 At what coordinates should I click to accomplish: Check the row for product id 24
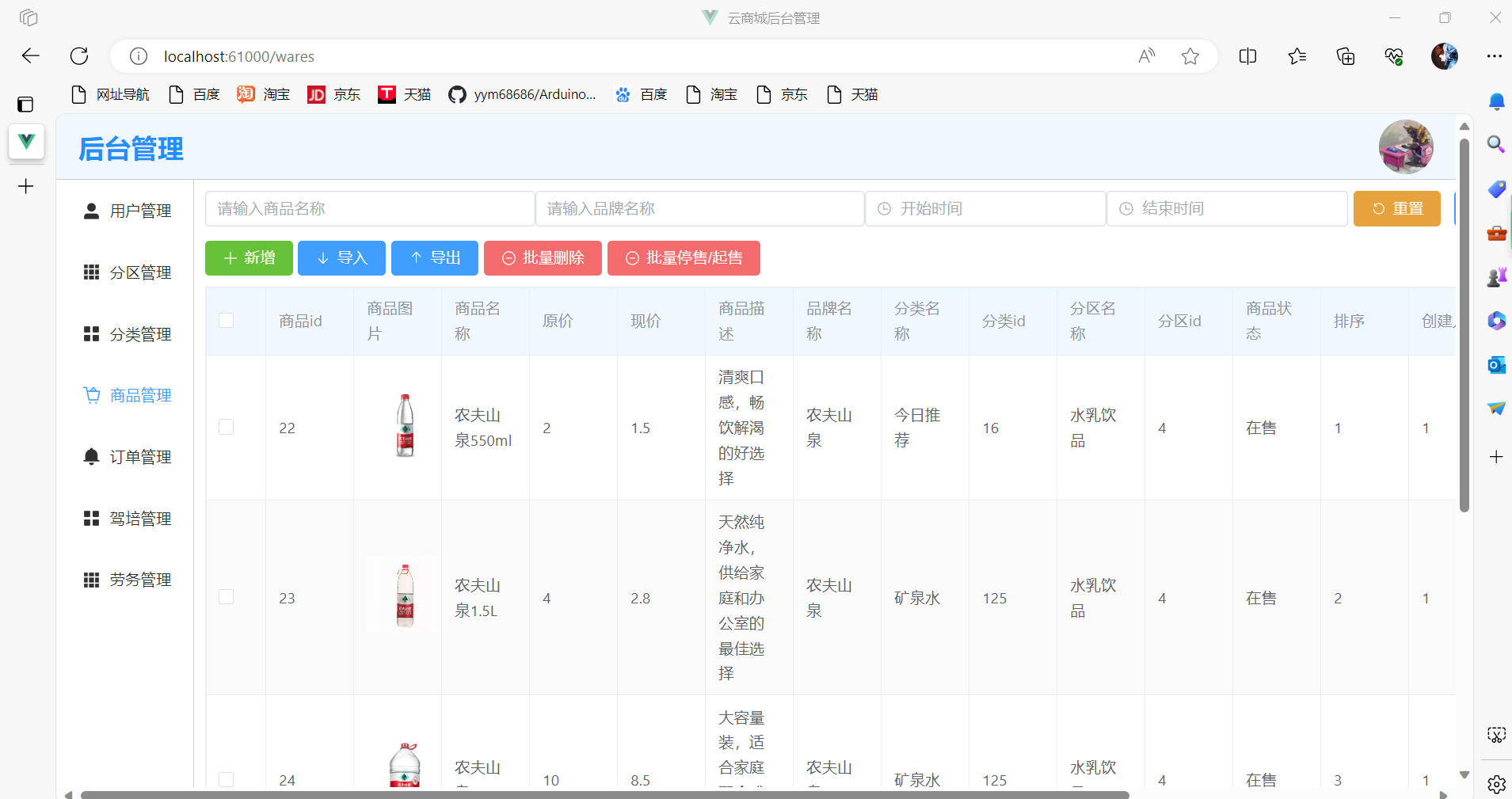(227, 780)
